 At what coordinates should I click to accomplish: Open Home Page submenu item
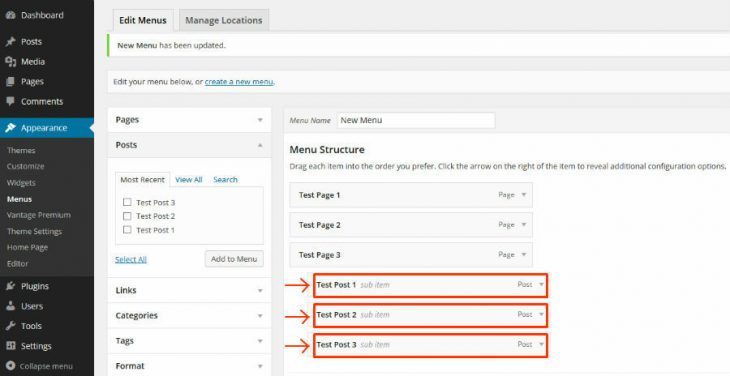tap(27, 248)
